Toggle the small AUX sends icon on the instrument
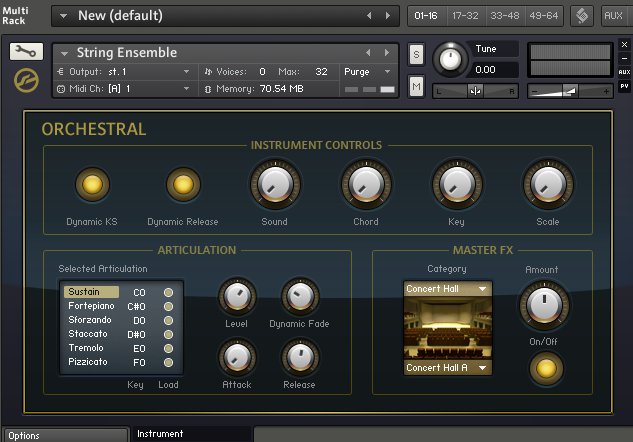The height and width of the screenshot is (442, 633). [624, 72]
